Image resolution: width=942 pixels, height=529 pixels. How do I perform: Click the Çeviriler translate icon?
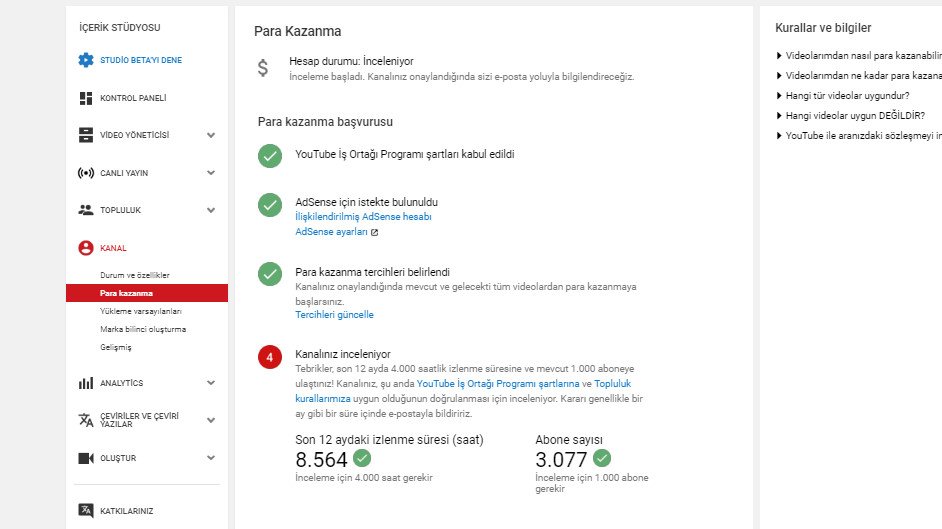click(86, 420)
